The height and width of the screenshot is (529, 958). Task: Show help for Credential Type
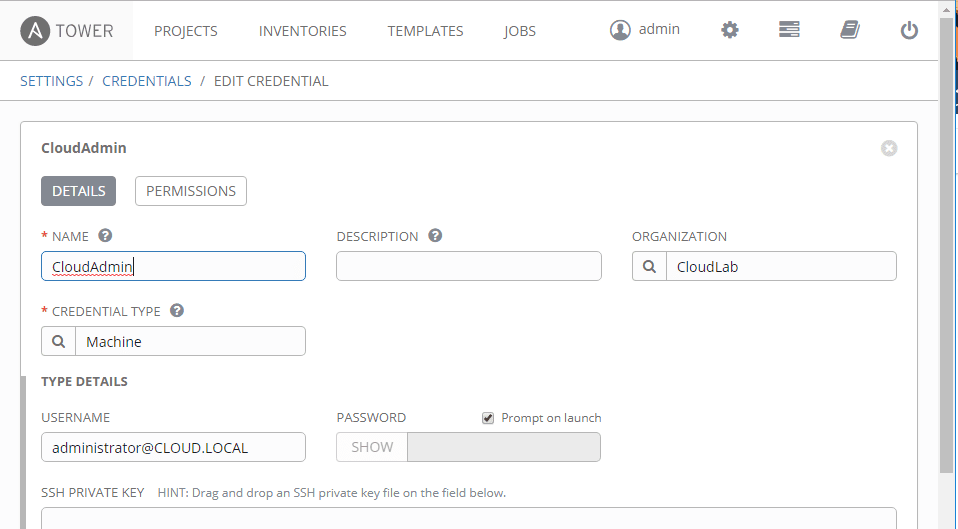[177, 310]
